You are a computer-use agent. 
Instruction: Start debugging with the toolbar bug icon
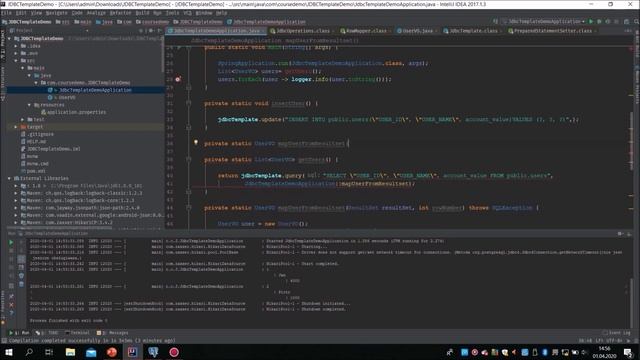[x=599, y=21]
